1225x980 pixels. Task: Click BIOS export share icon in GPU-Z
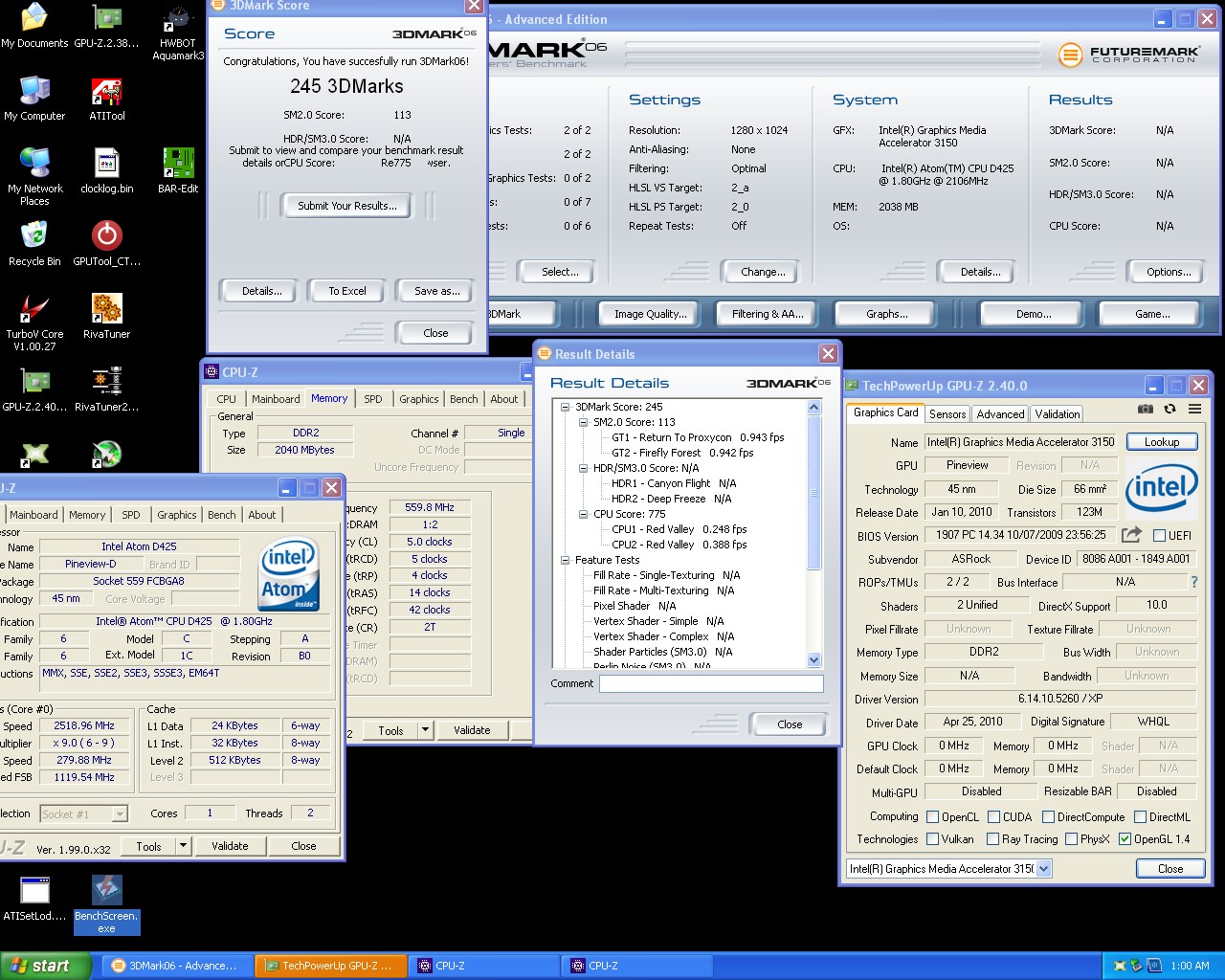tap(1131, 535)
